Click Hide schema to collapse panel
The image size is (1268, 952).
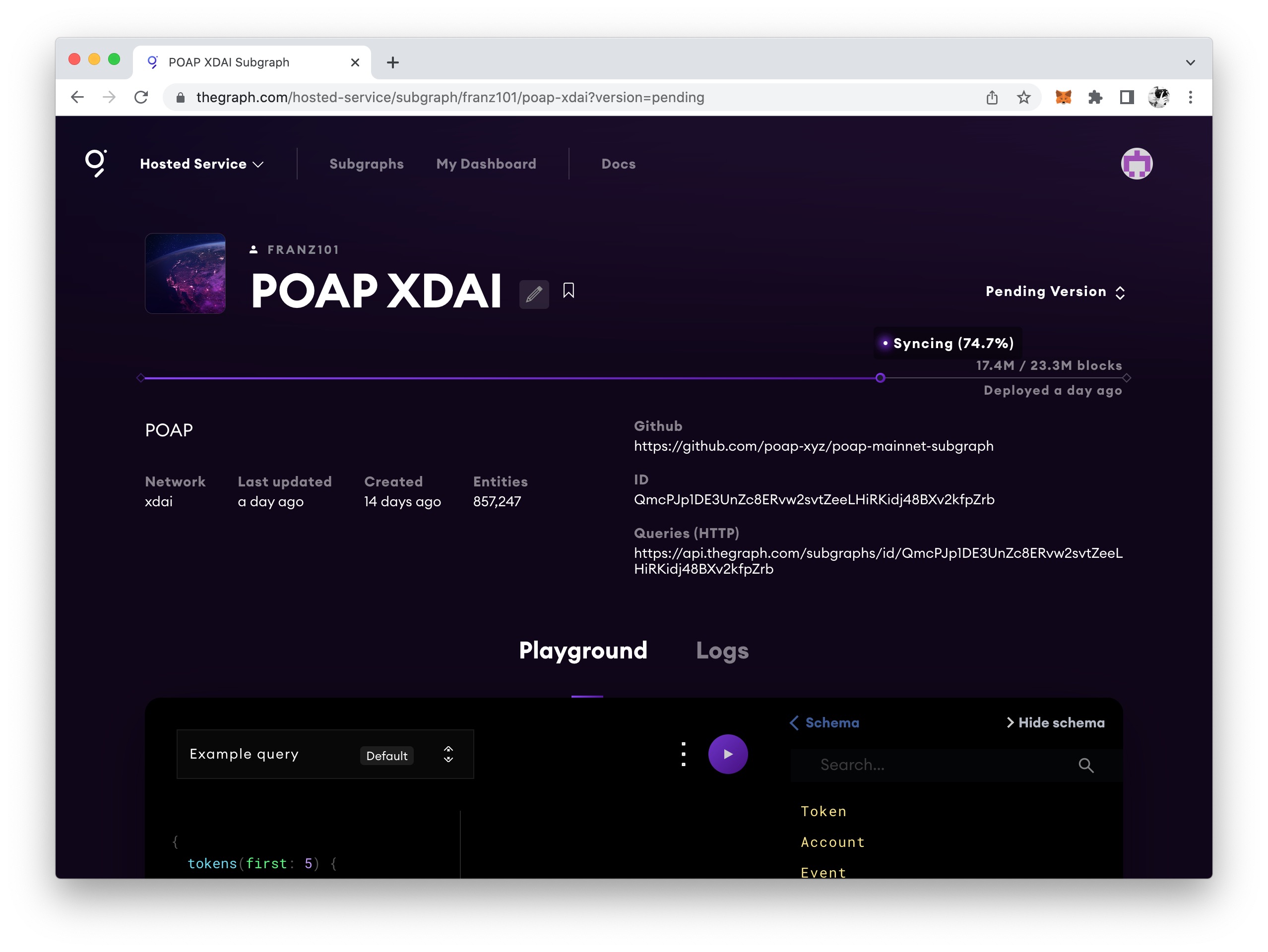pyautogui.click(x=1055, y=722)
